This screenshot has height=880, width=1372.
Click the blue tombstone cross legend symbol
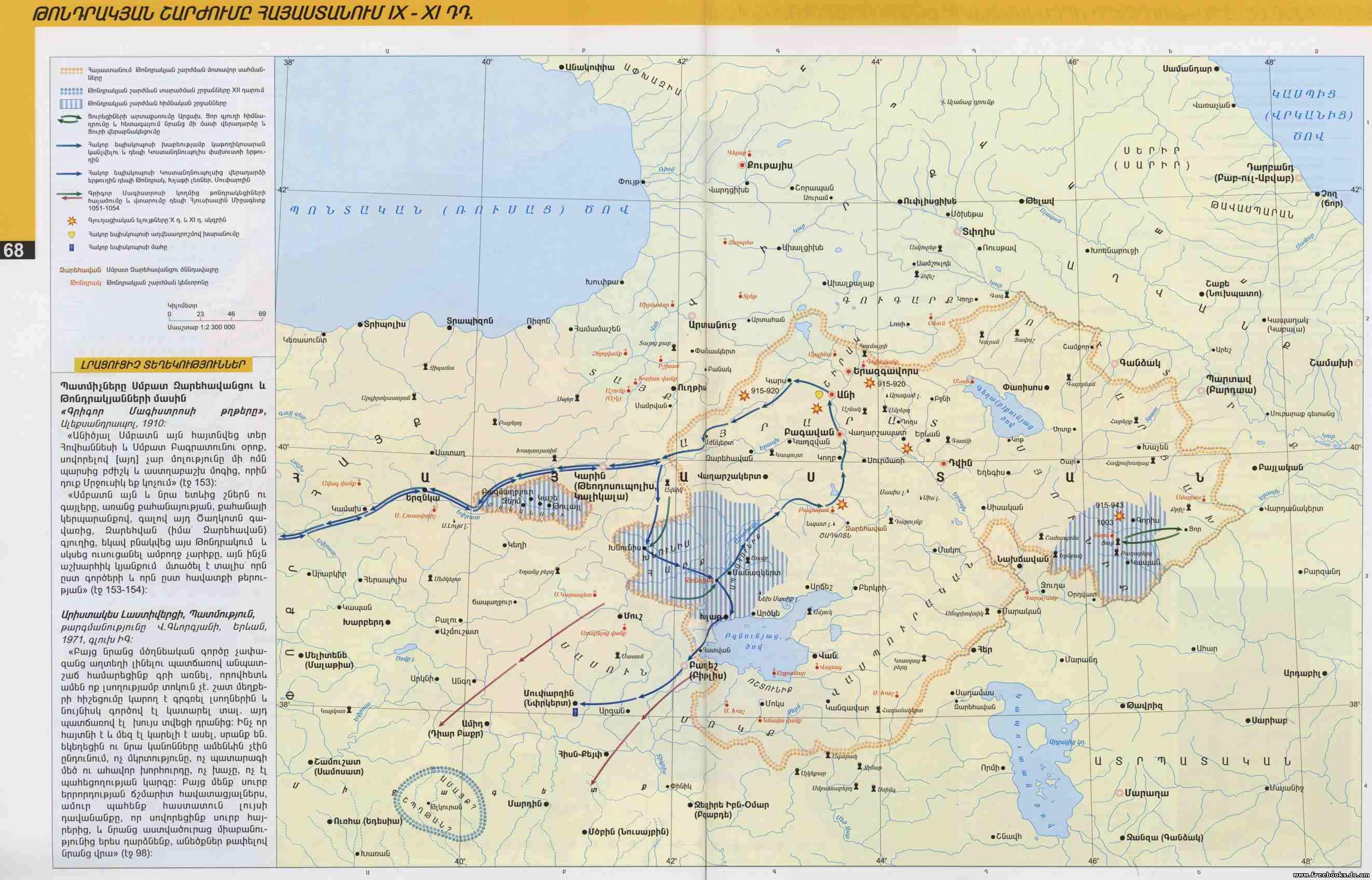72,247
